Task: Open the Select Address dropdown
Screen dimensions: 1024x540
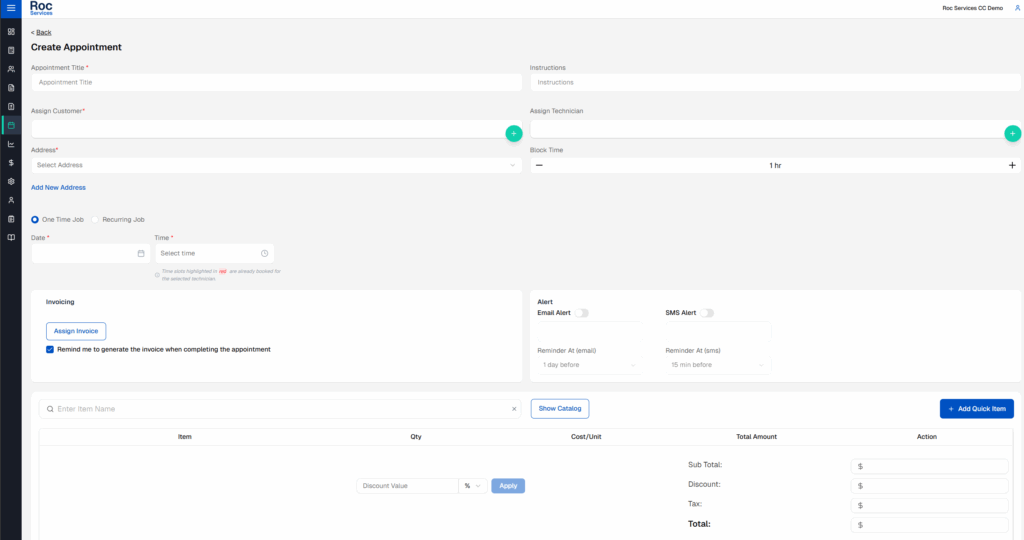Action: 276,165
